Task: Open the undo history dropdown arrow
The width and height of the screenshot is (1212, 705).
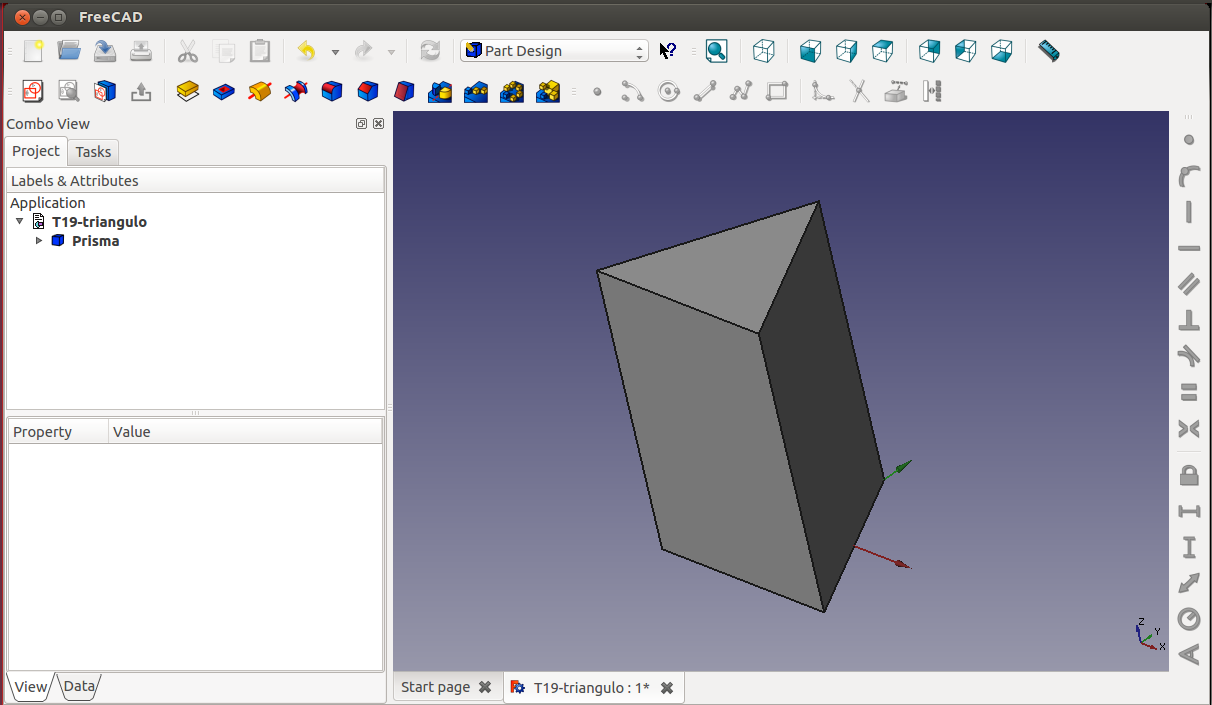Action: point(335,52)
